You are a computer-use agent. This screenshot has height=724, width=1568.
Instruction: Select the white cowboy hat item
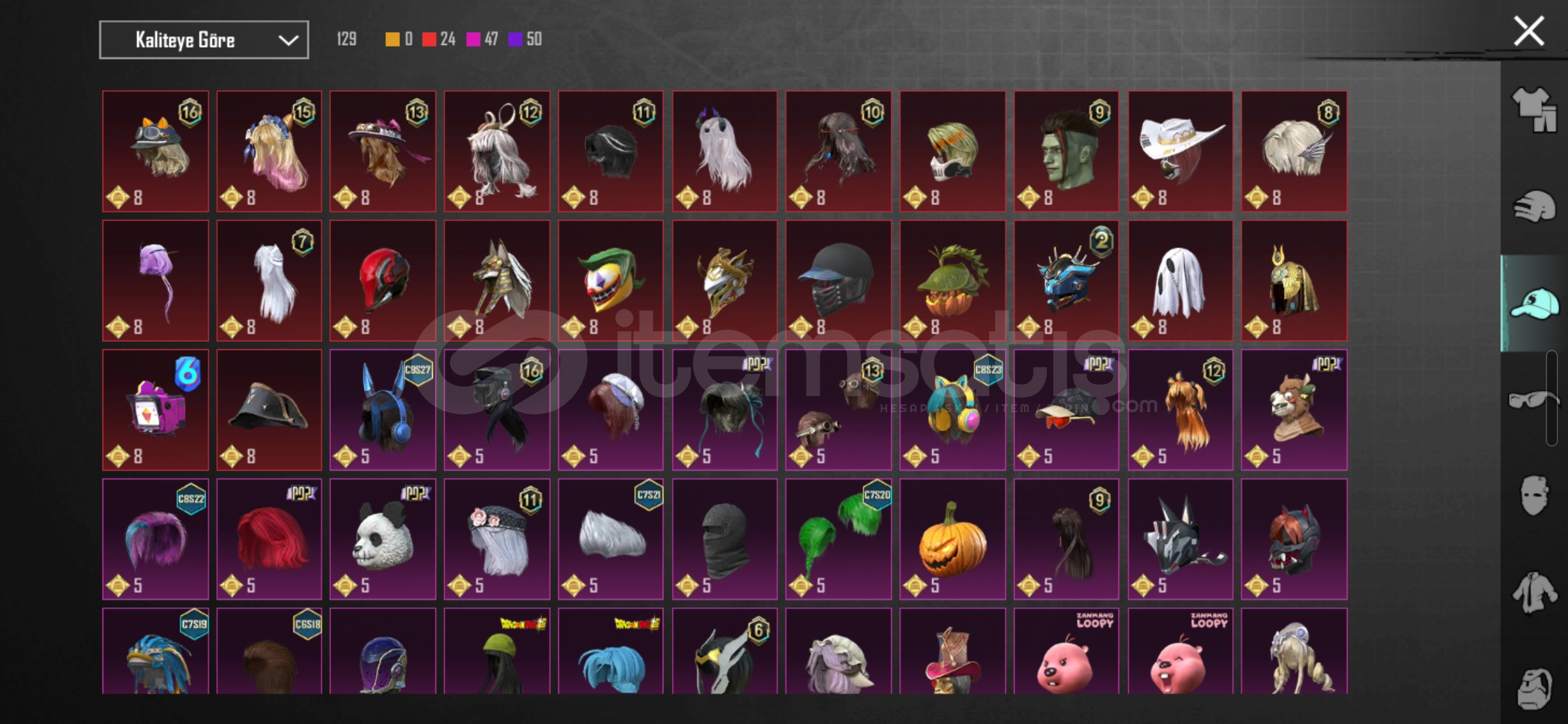click(x=1180, y=152)
